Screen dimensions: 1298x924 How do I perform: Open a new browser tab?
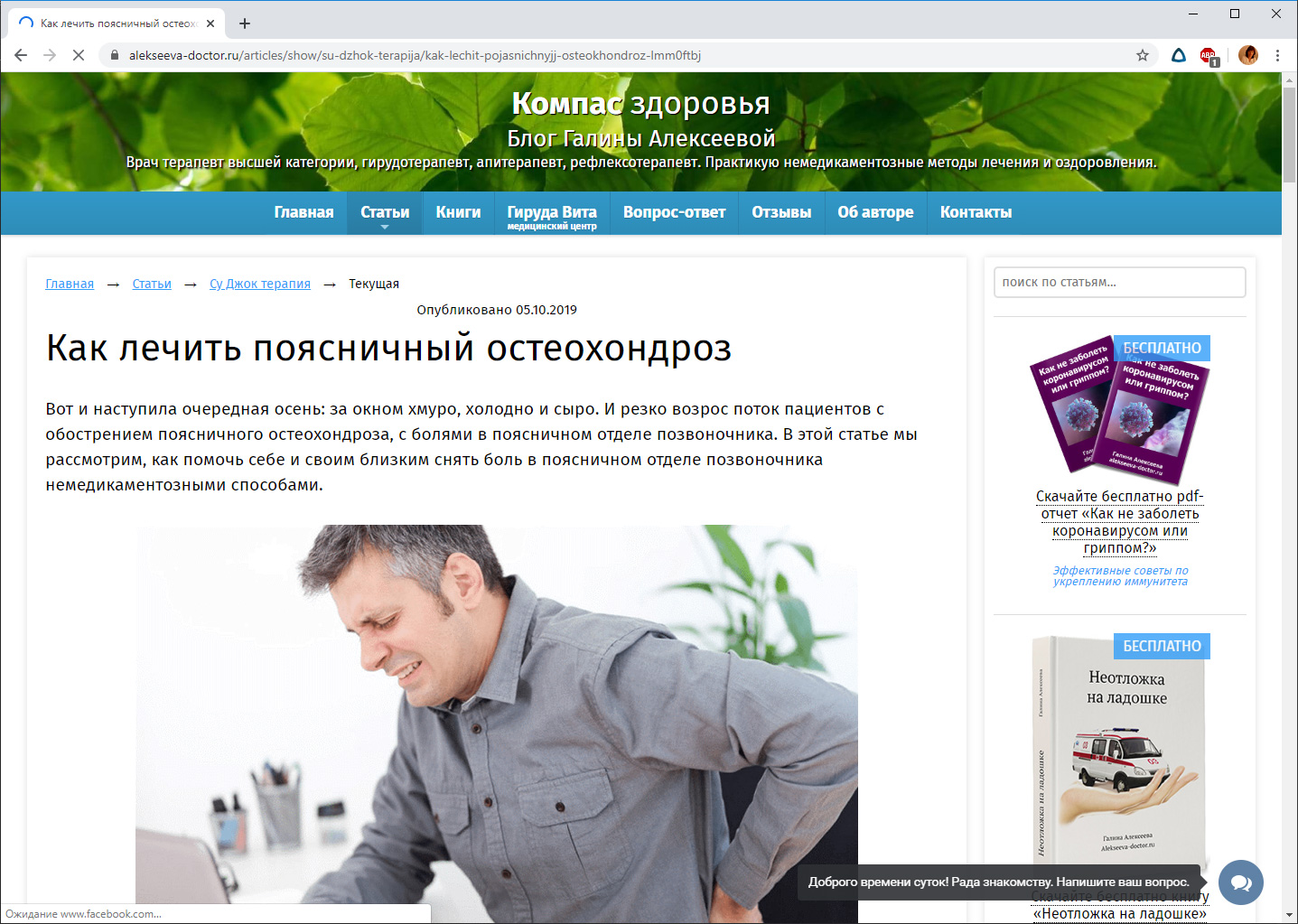coord(245,23)
